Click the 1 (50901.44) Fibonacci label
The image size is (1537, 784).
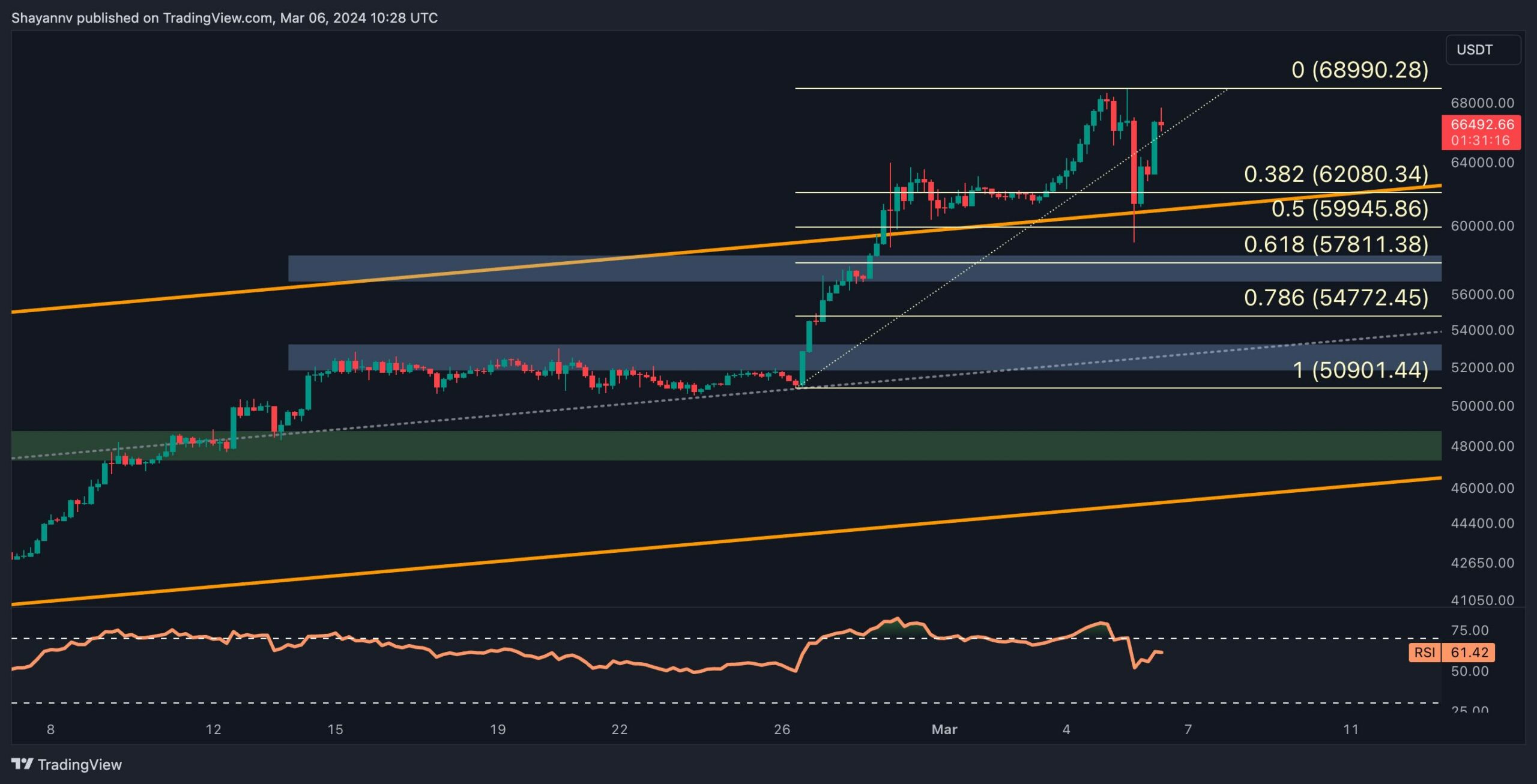pos(1359,370)
